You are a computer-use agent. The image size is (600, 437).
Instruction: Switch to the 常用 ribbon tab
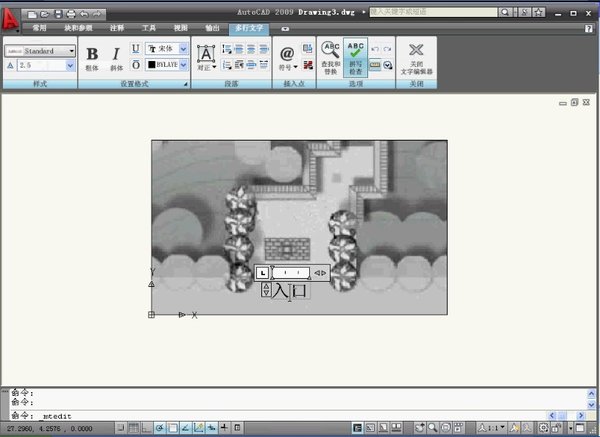coord(39,29)
